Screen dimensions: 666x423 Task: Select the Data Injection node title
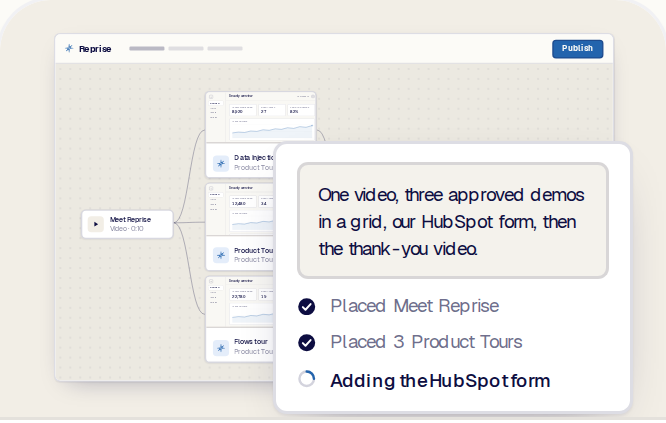(x=254, y=158)
